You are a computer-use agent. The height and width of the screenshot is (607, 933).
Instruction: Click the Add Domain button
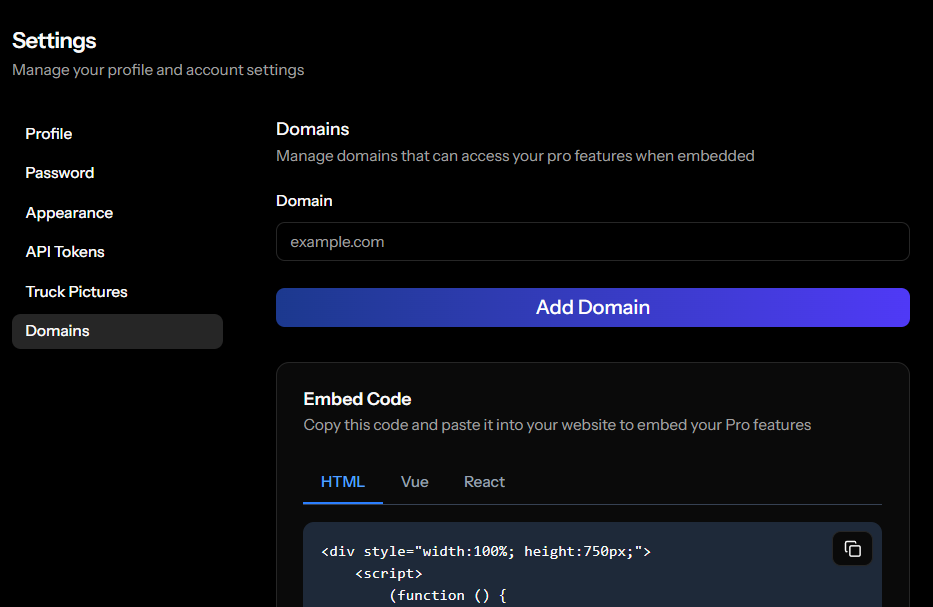(592, 307)
